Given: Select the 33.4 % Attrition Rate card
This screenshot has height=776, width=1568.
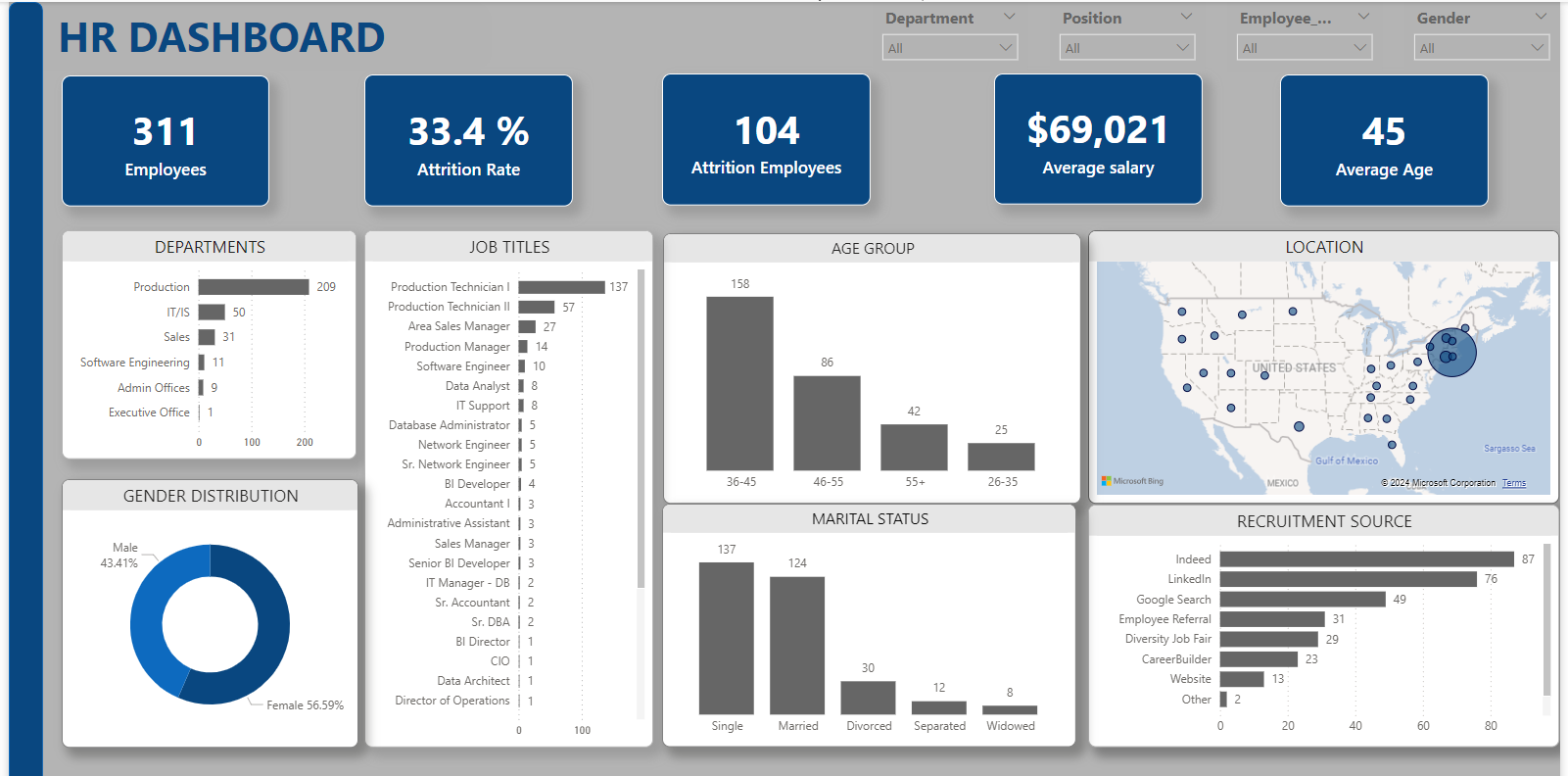Looking at the screenshot, I should coord(468,141).
